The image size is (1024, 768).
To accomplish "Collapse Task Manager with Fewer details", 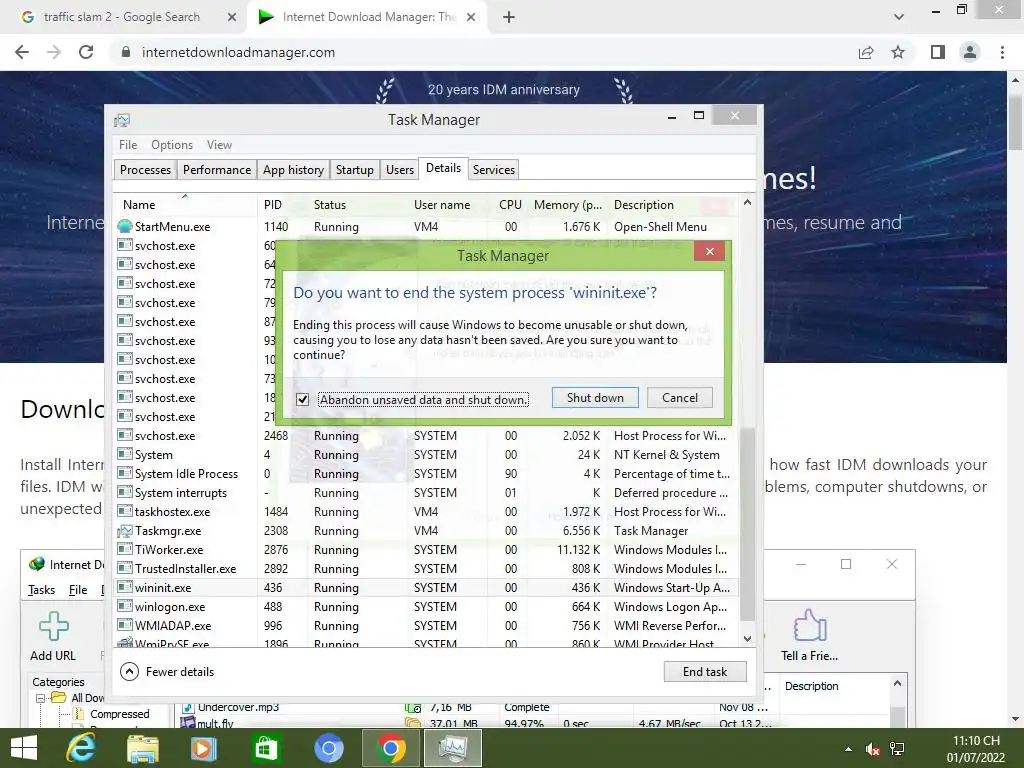I will (167, 671).
